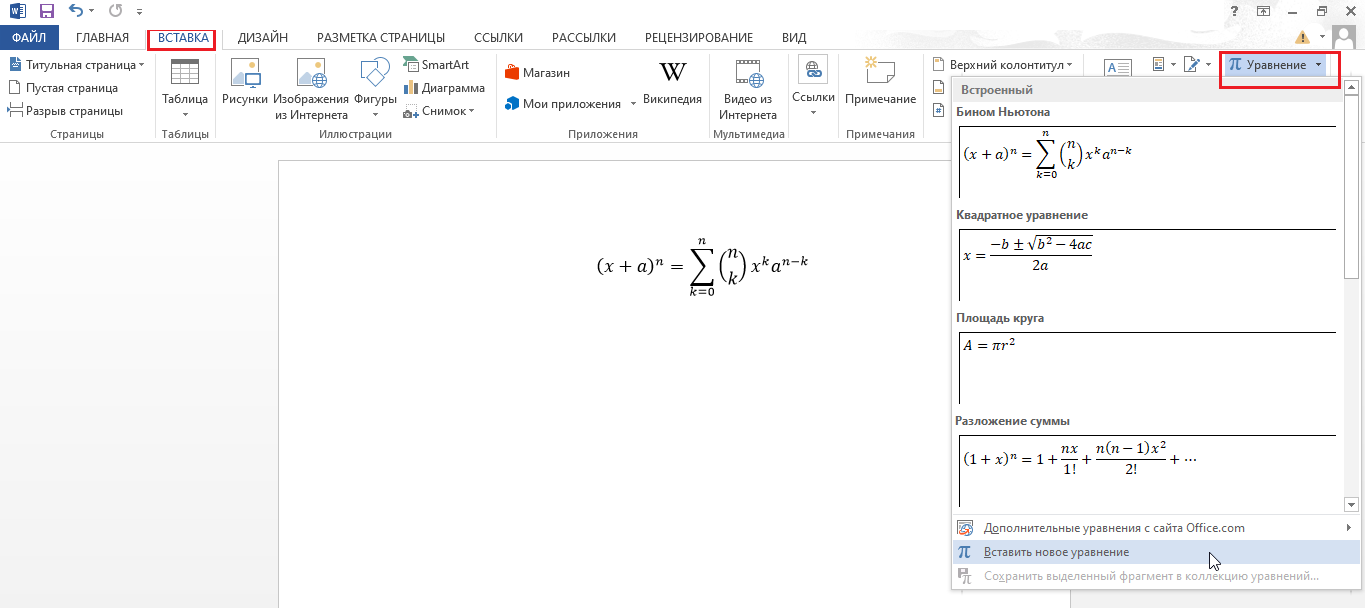
Task: Expand the Титульная страница dropdown
Action: coord(141,65)
